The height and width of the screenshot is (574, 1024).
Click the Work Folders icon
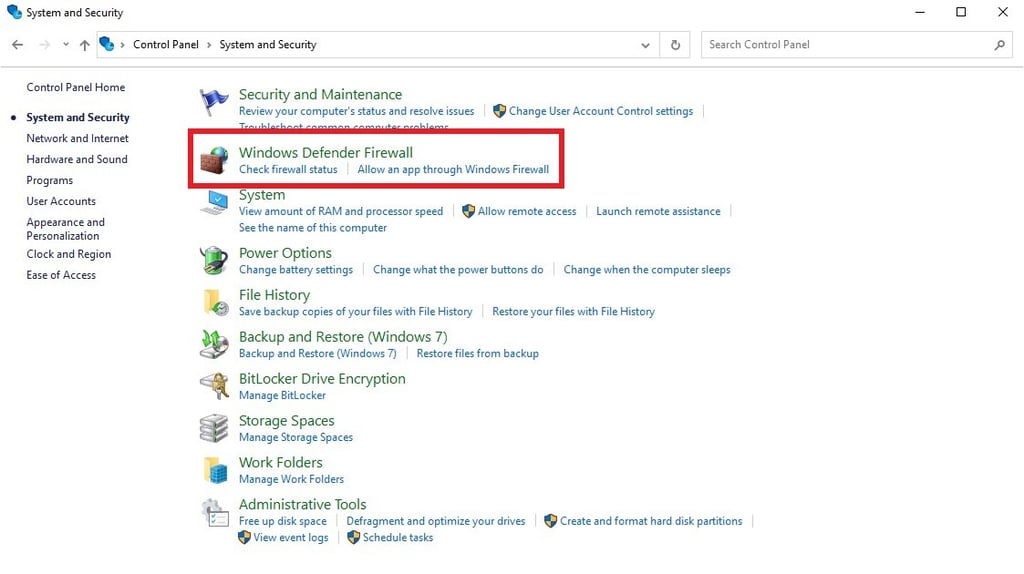(x=216, y=470)
